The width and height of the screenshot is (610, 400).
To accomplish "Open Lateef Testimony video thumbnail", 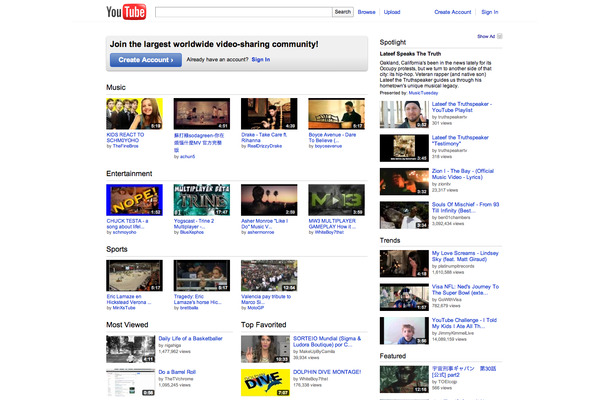I will (404, 148).
